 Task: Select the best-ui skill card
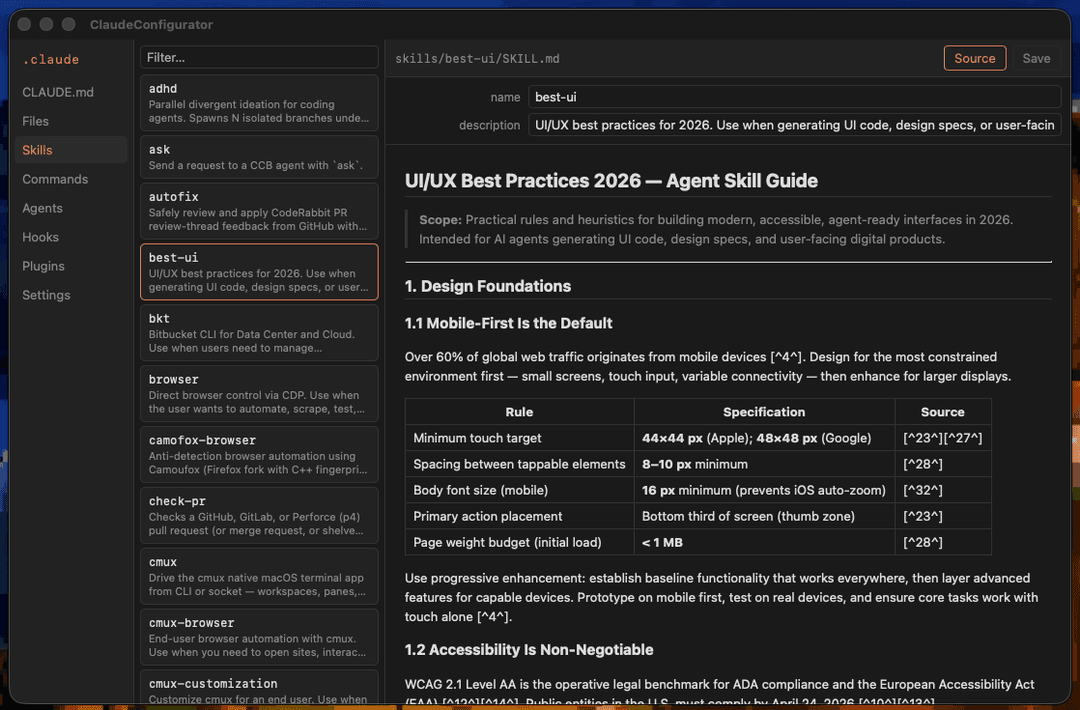pos(259,271)
